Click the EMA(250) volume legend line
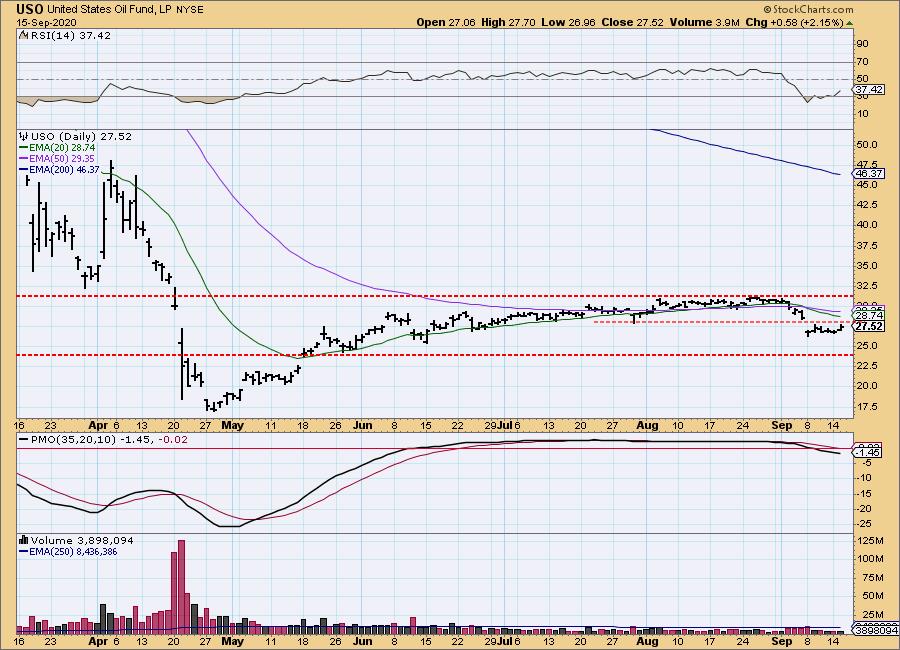The image size is (900, 650). coord(24,552)
